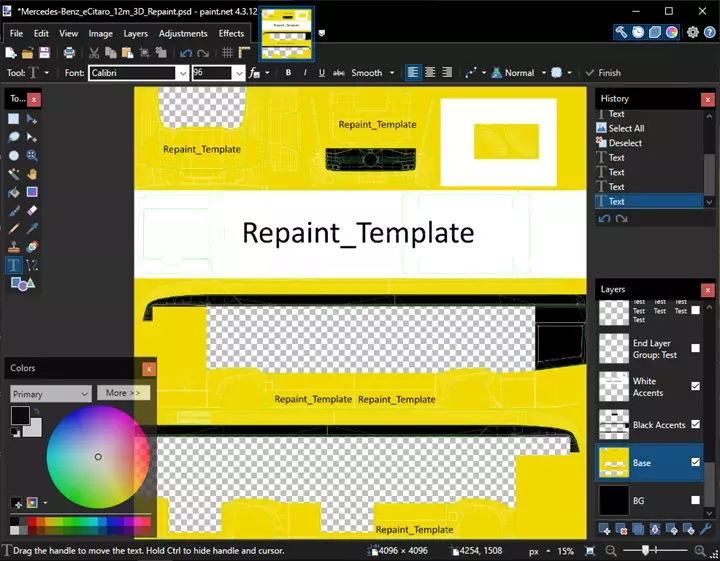Hide the White Accents layer
The image size is (720, 561).
[x=695, y=386]
